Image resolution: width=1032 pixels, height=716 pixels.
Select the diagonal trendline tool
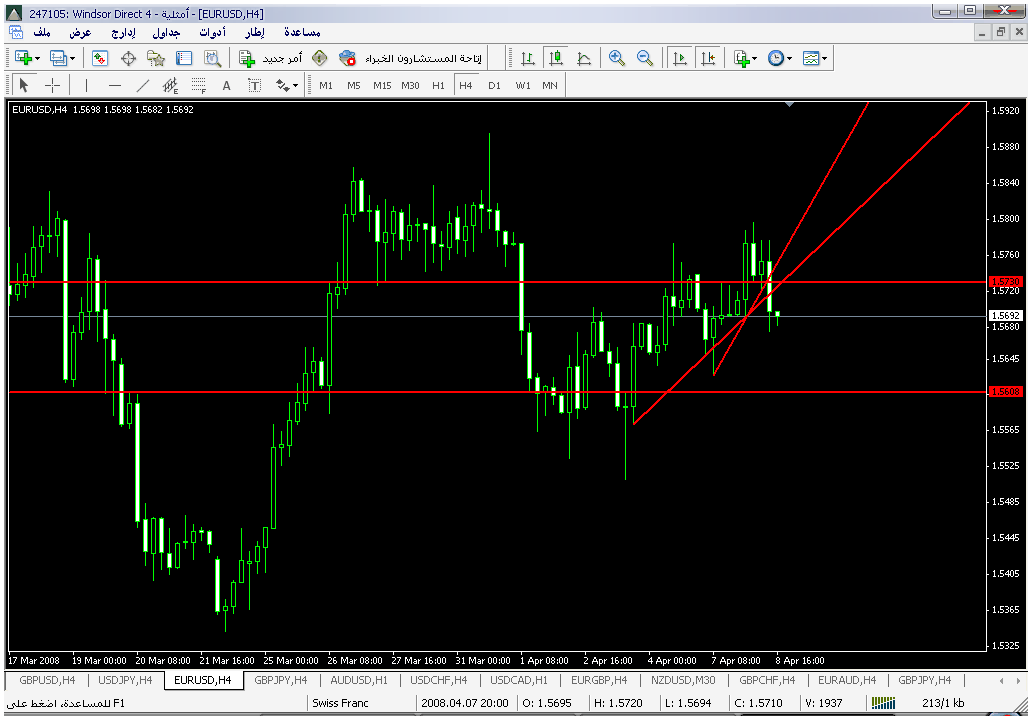(143, 86)
